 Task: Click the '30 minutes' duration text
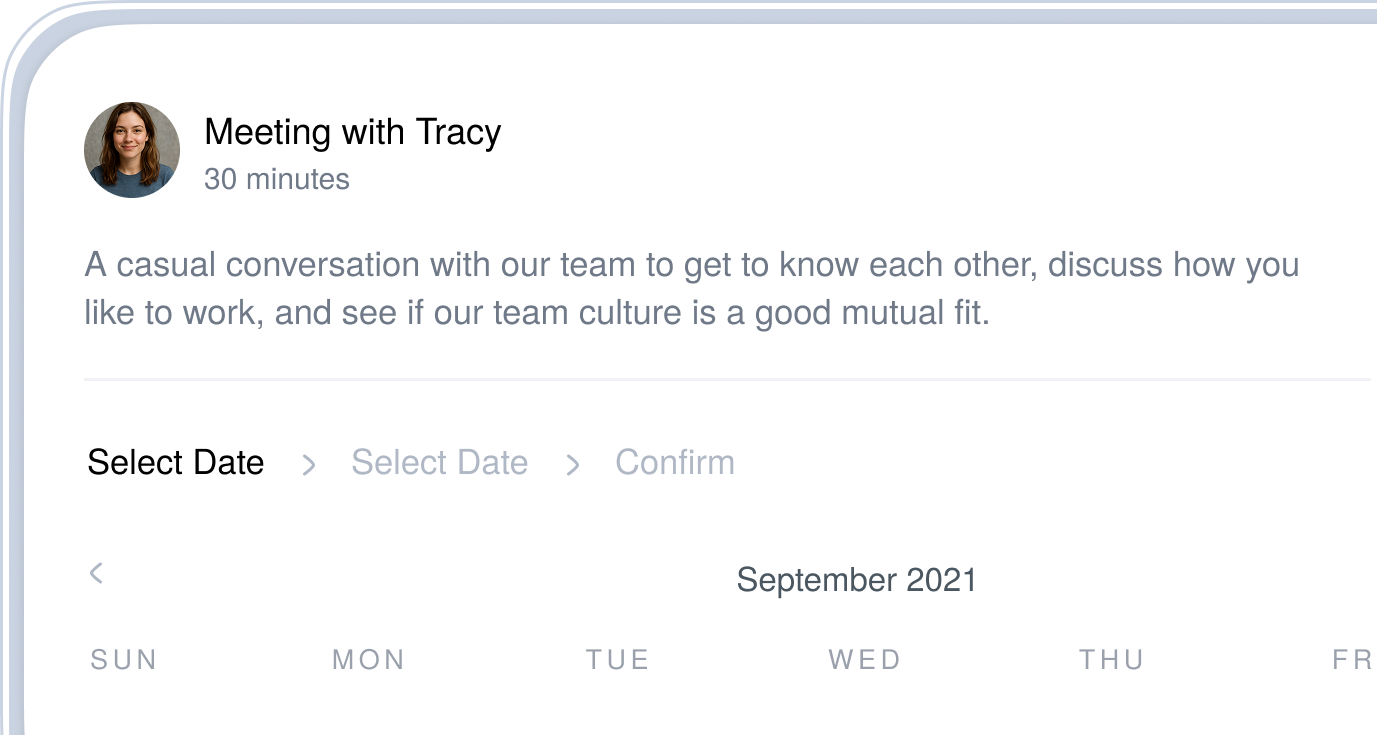(x=277, y=180)
